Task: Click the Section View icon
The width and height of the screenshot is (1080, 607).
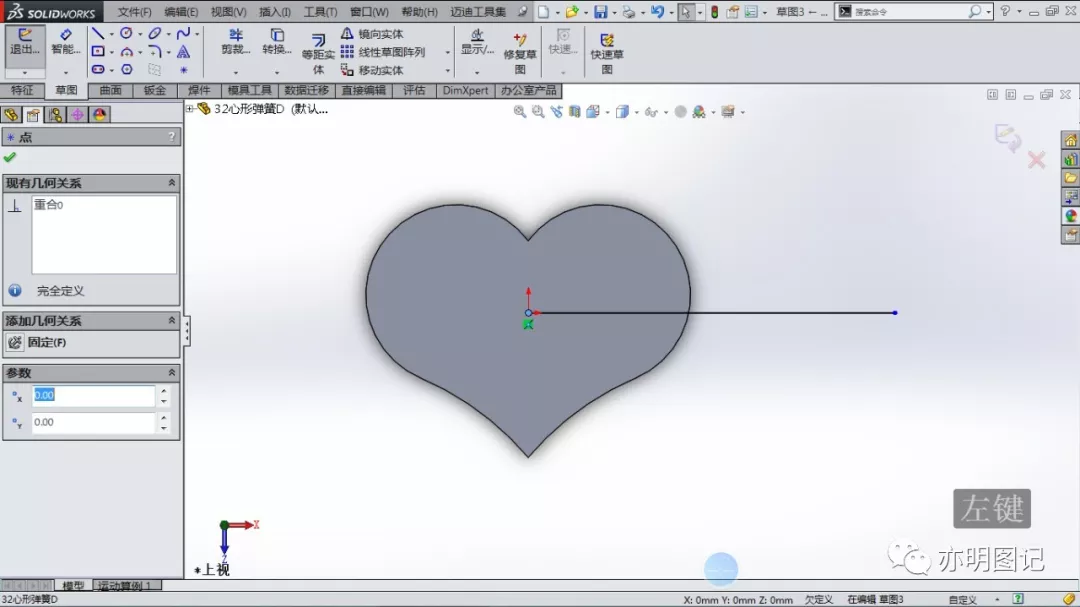Action: [x=574, y=112]
